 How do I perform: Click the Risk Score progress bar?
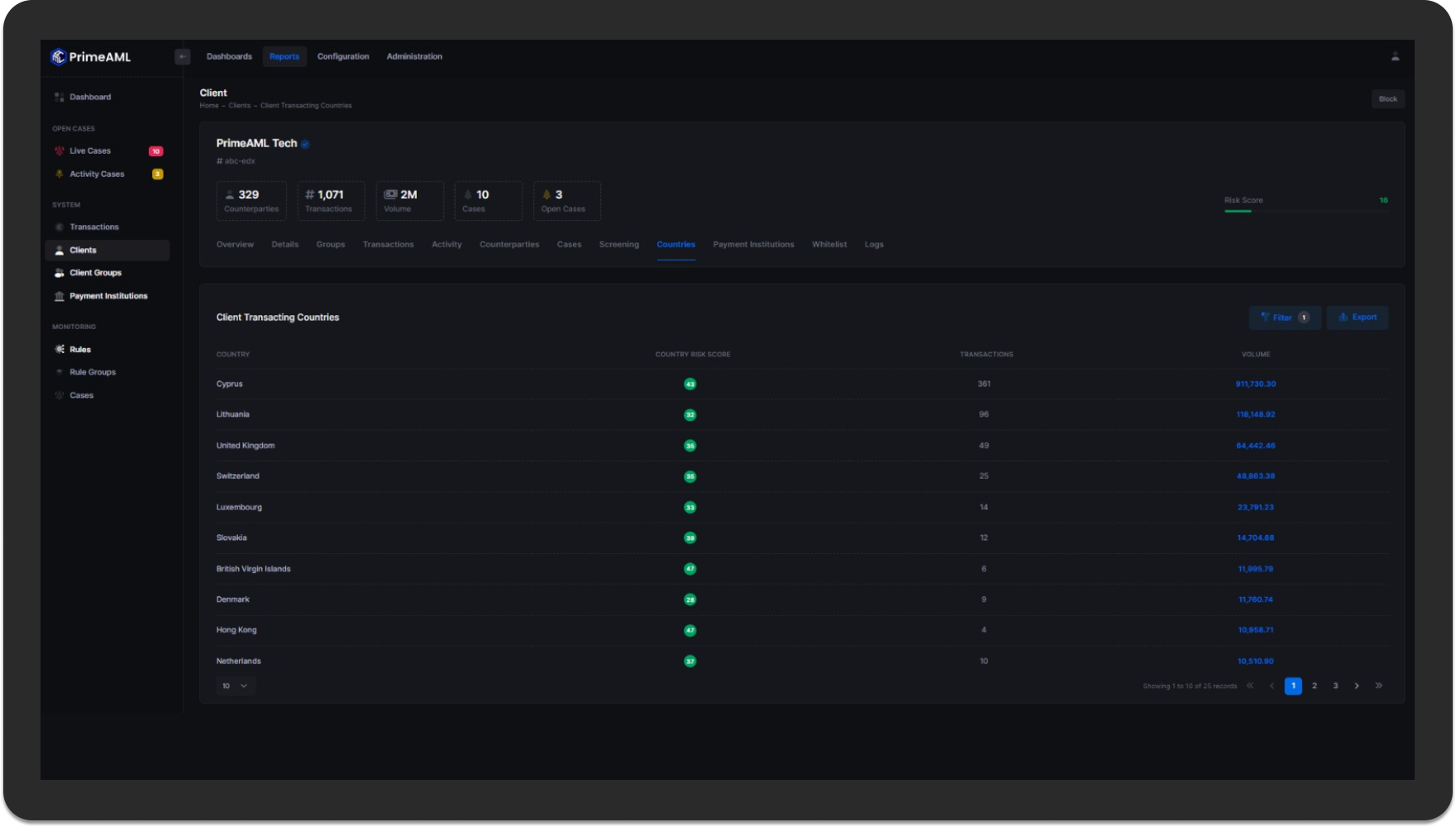[1306, 212]
